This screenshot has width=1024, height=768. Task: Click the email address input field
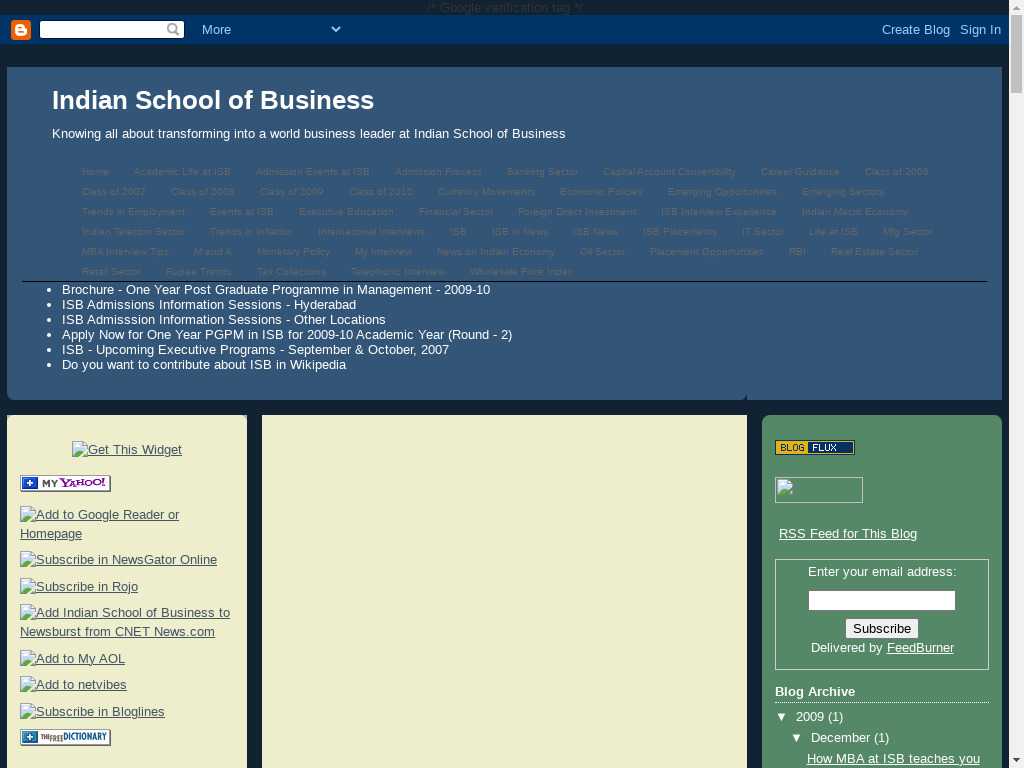tap(881, 601)
